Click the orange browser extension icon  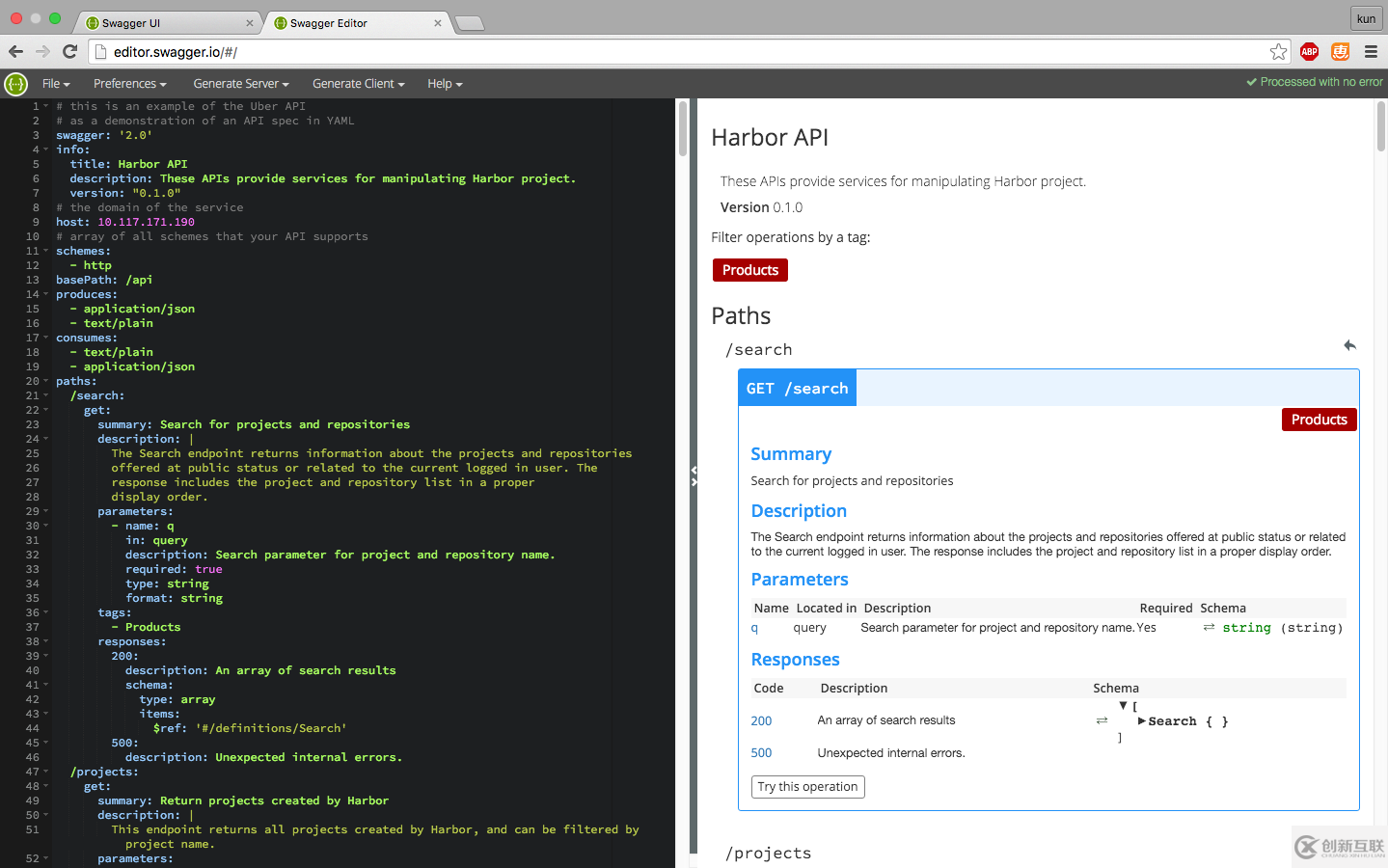[x=1340, y=51]
